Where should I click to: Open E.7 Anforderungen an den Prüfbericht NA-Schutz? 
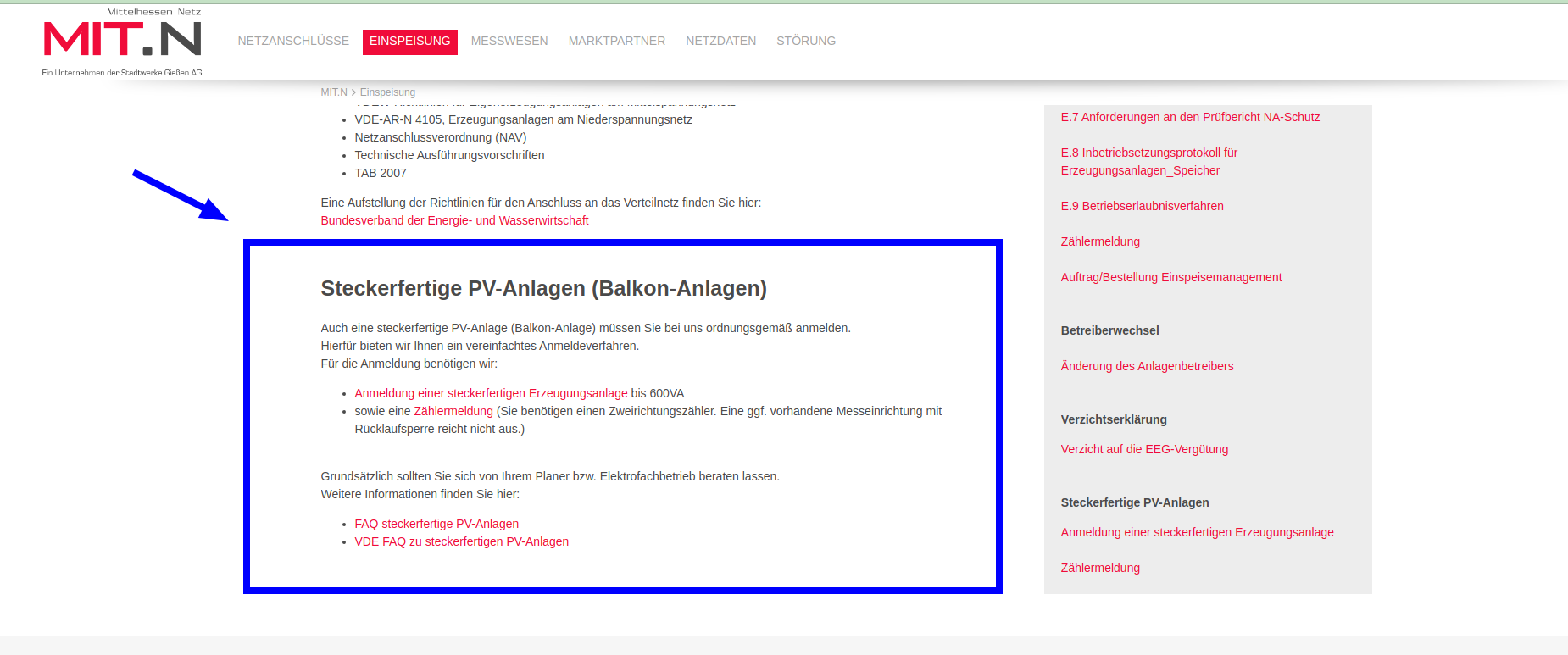tap(1190, 117)
